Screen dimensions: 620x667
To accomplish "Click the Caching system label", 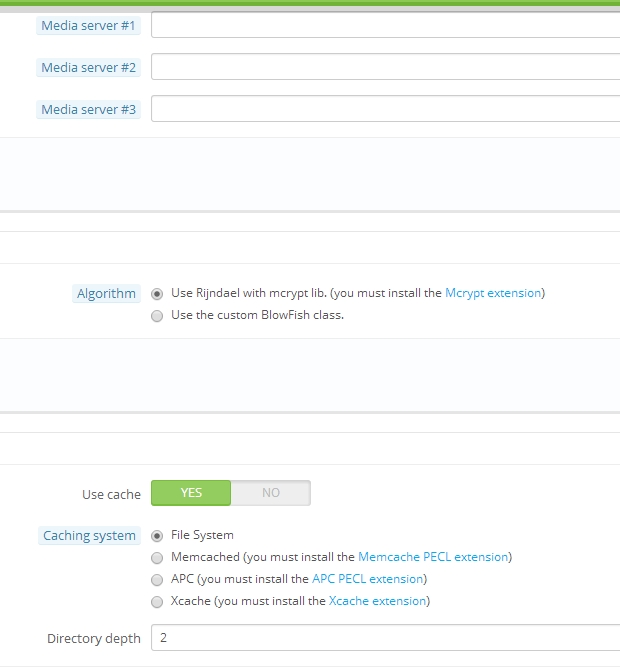I will click(89, 536).
